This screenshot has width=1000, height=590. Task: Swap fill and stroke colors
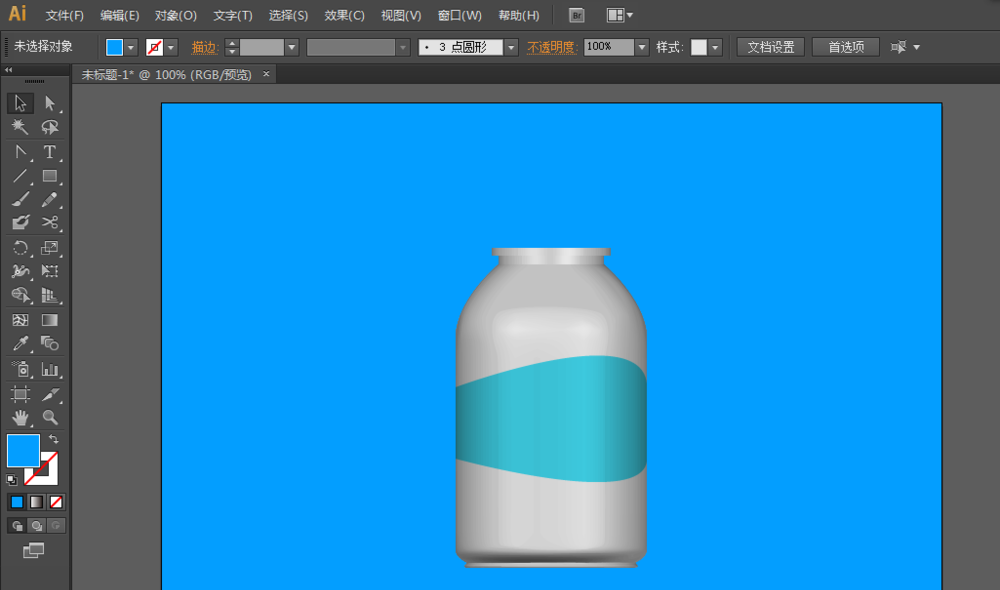(x=54, y=439)
